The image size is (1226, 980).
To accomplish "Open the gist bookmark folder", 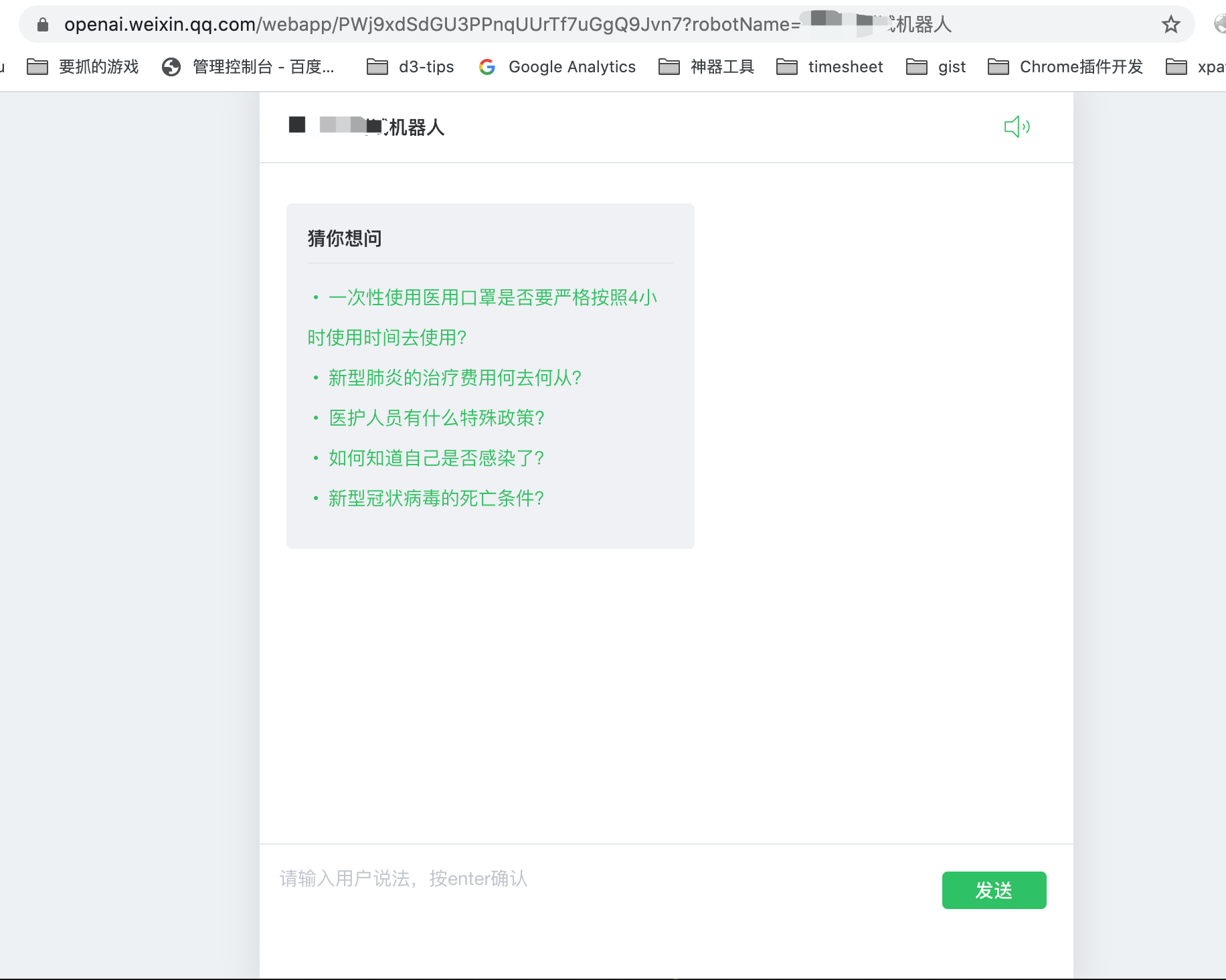I will pyautogui.click(x=936, y=67).
